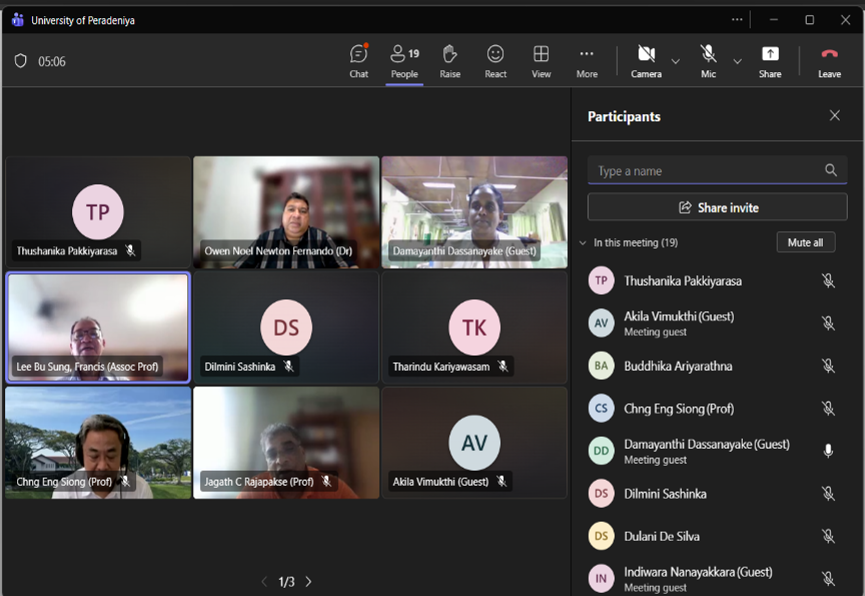This screenshot has width=865, height=596.
Task: Open the Chat panel
Action: [358, 60]
